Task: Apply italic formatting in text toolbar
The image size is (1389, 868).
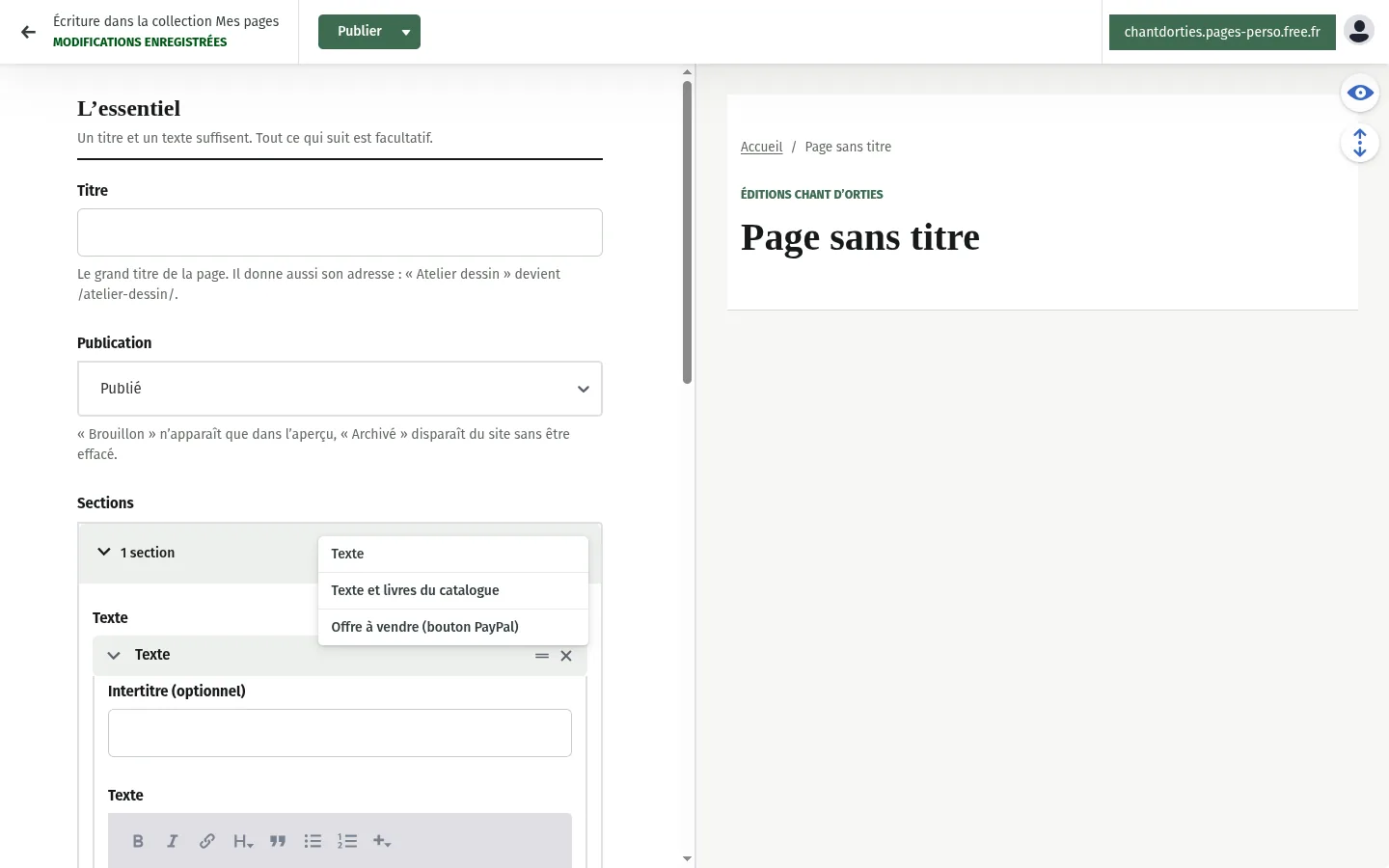Action: (x=173, y=841)
